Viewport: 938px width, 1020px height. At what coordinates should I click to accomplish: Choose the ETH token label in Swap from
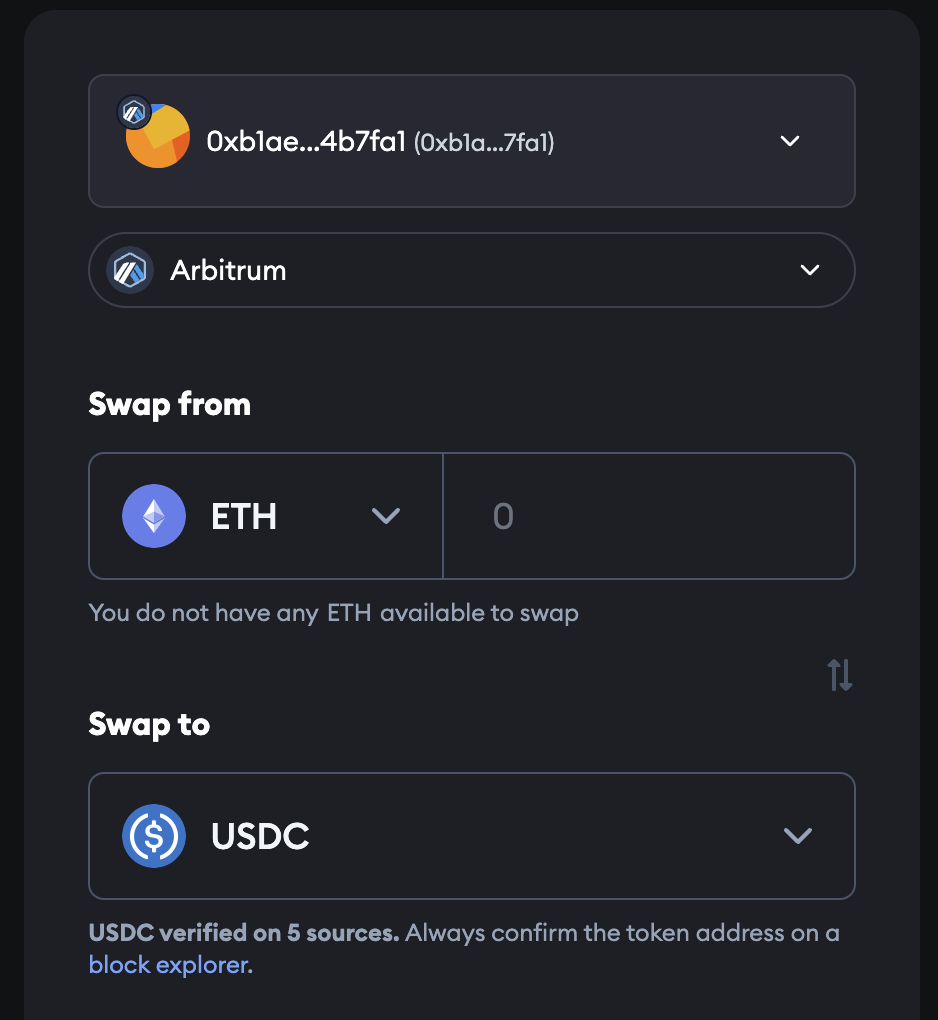[x=244, y=517]
